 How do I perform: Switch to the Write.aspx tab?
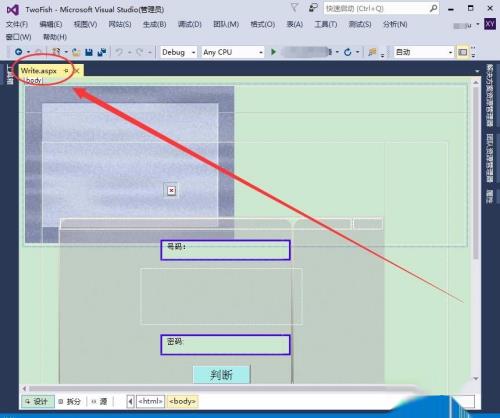pyautogui.click(x=39, y=71)
